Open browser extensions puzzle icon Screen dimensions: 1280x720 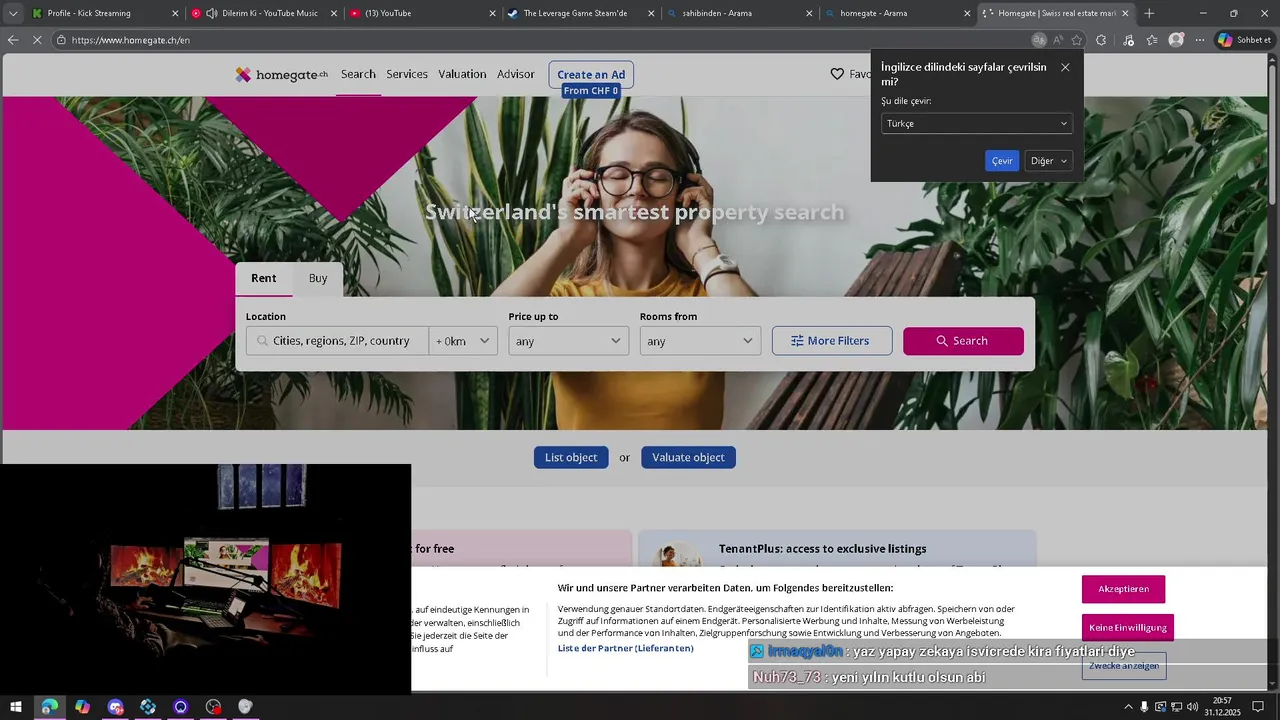(1101, 40)
